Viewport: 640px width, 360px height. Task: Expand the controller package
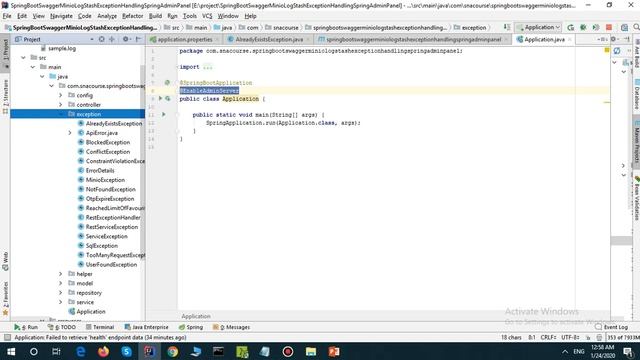point(60,104)
